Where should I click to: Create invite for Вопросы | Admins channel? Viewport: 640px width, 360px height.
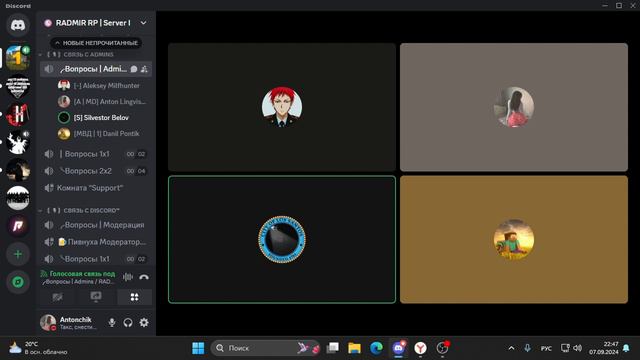click(x=144, y=69)
